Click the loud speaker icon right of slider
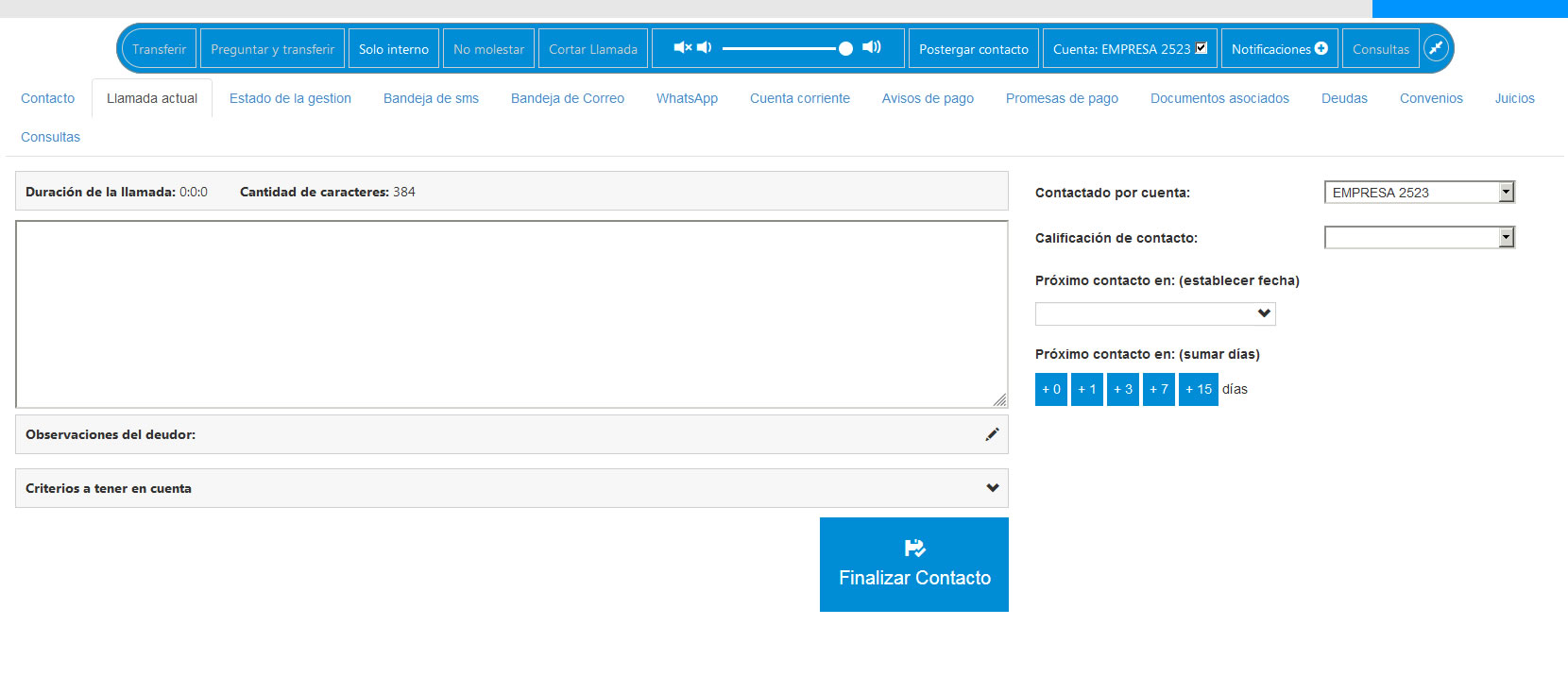1568x676 pixels. click(872, 47)
